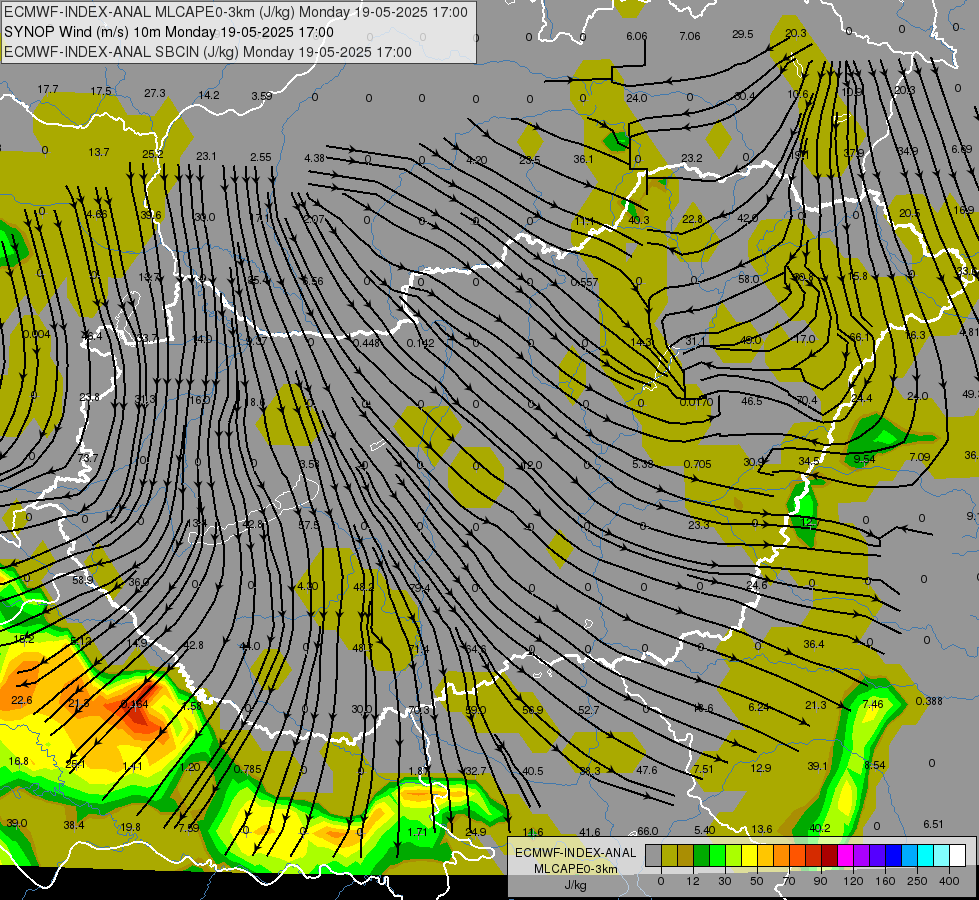Click the map value 66.0

pos(647,831)
